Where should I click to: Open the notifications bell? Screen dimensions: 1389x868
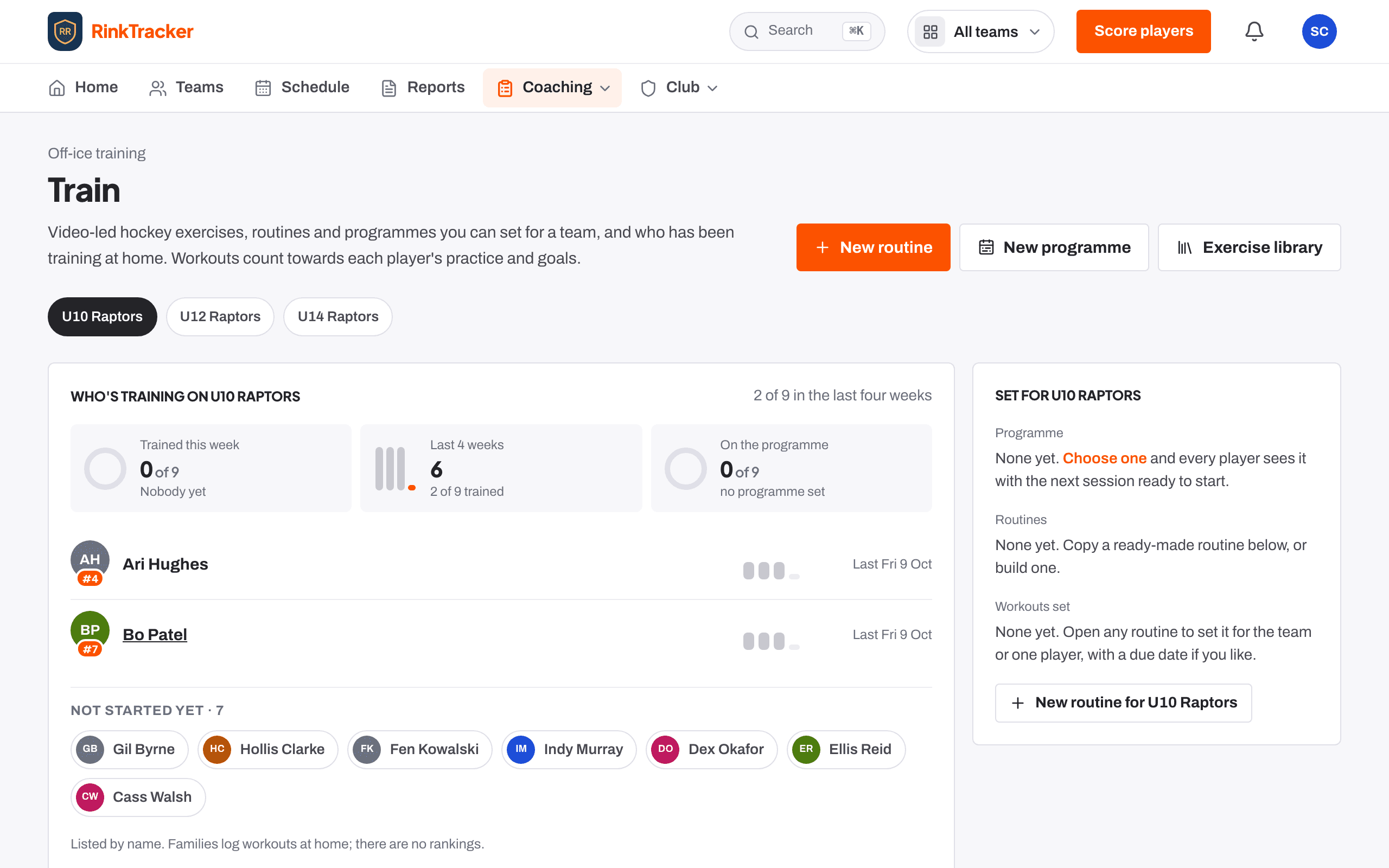point(1254,31)
